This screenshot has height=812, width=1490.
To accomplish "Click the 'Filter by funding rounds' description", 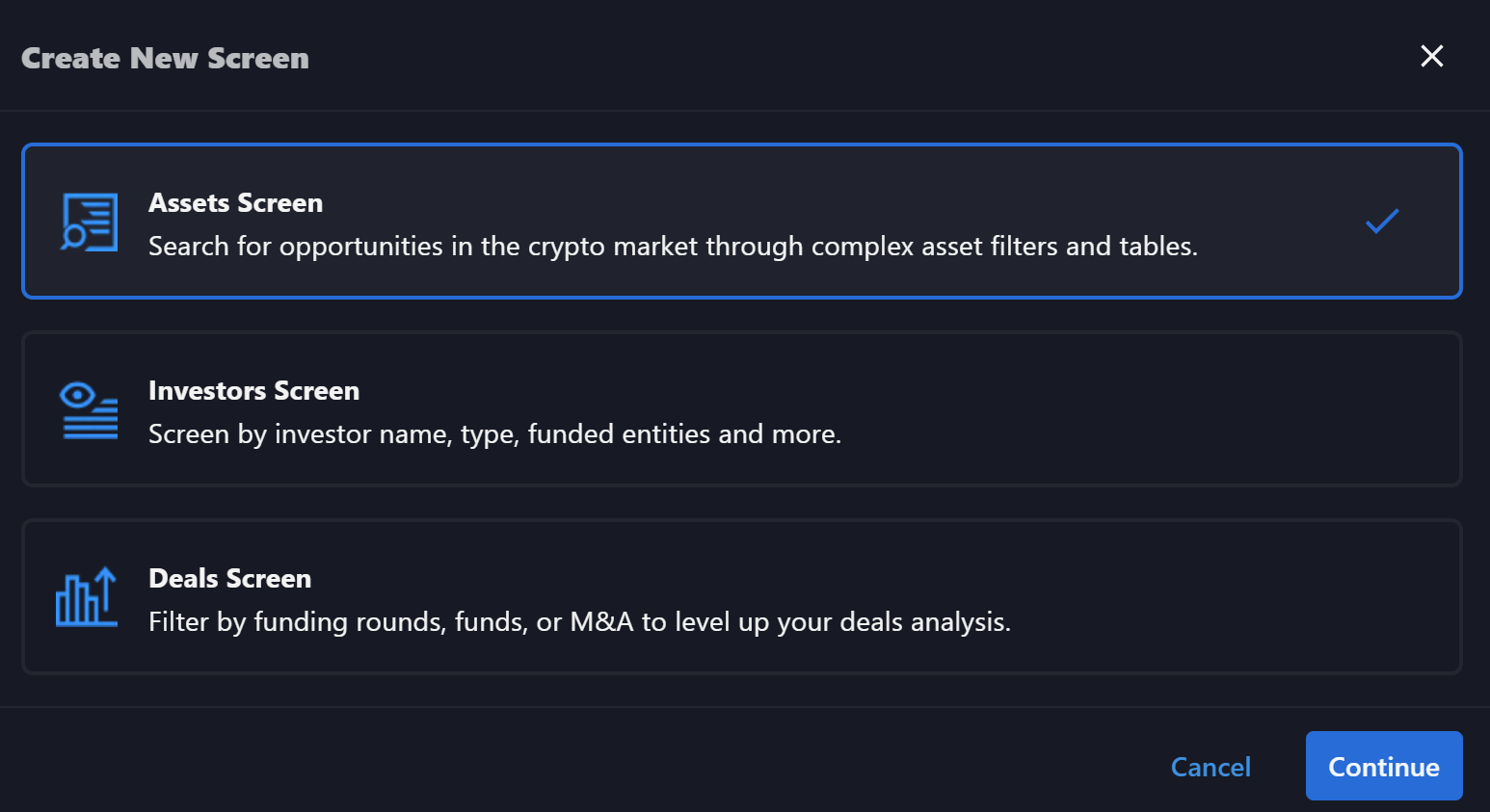I will coord(580,622).
